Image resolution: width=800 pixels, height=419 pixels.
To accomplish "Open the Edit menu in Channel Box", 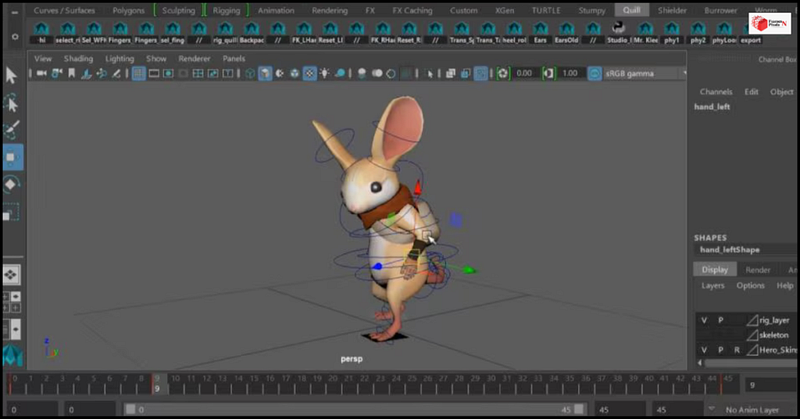I will (x=751, y=92).
